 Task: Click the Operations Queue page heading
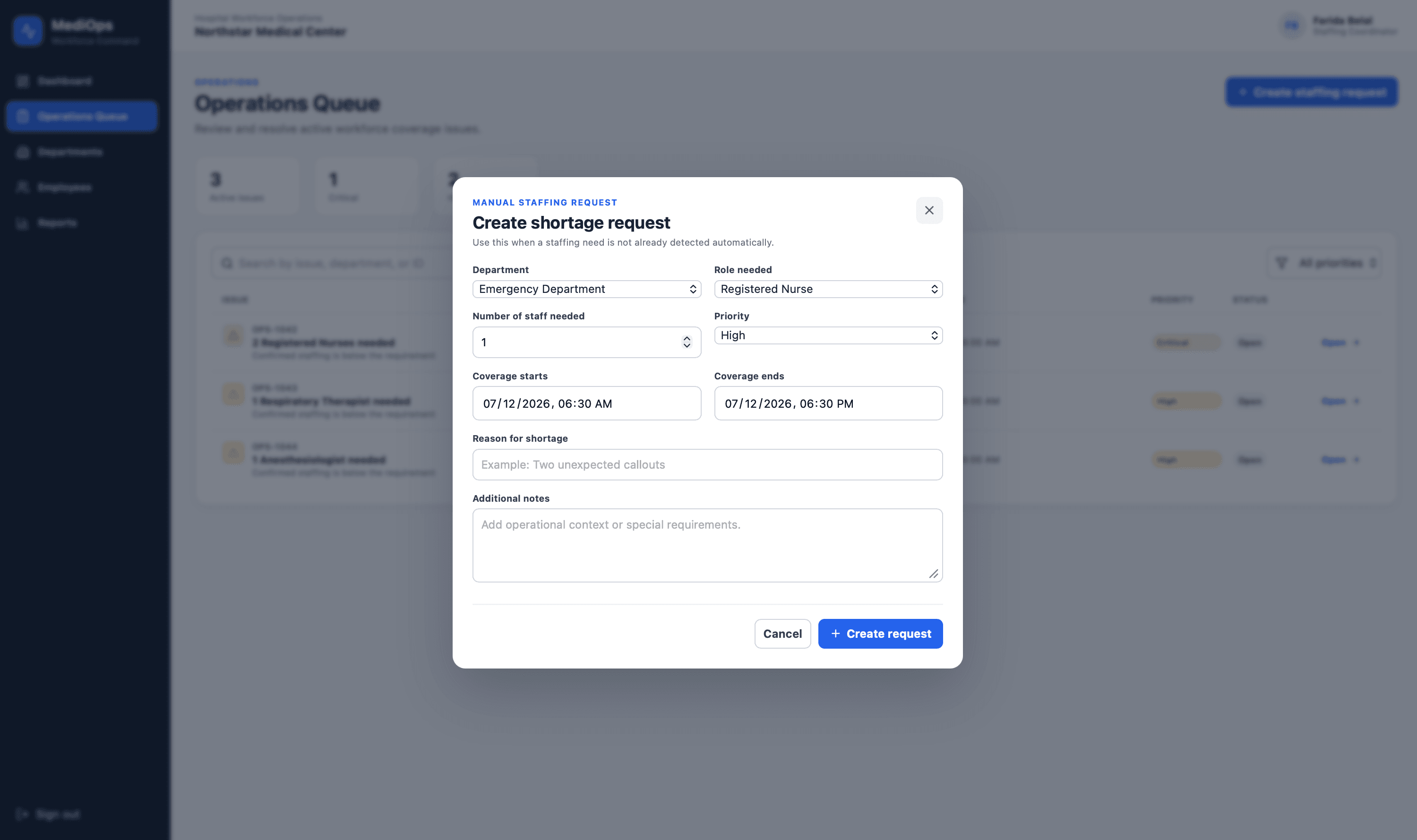pos(287,103)
